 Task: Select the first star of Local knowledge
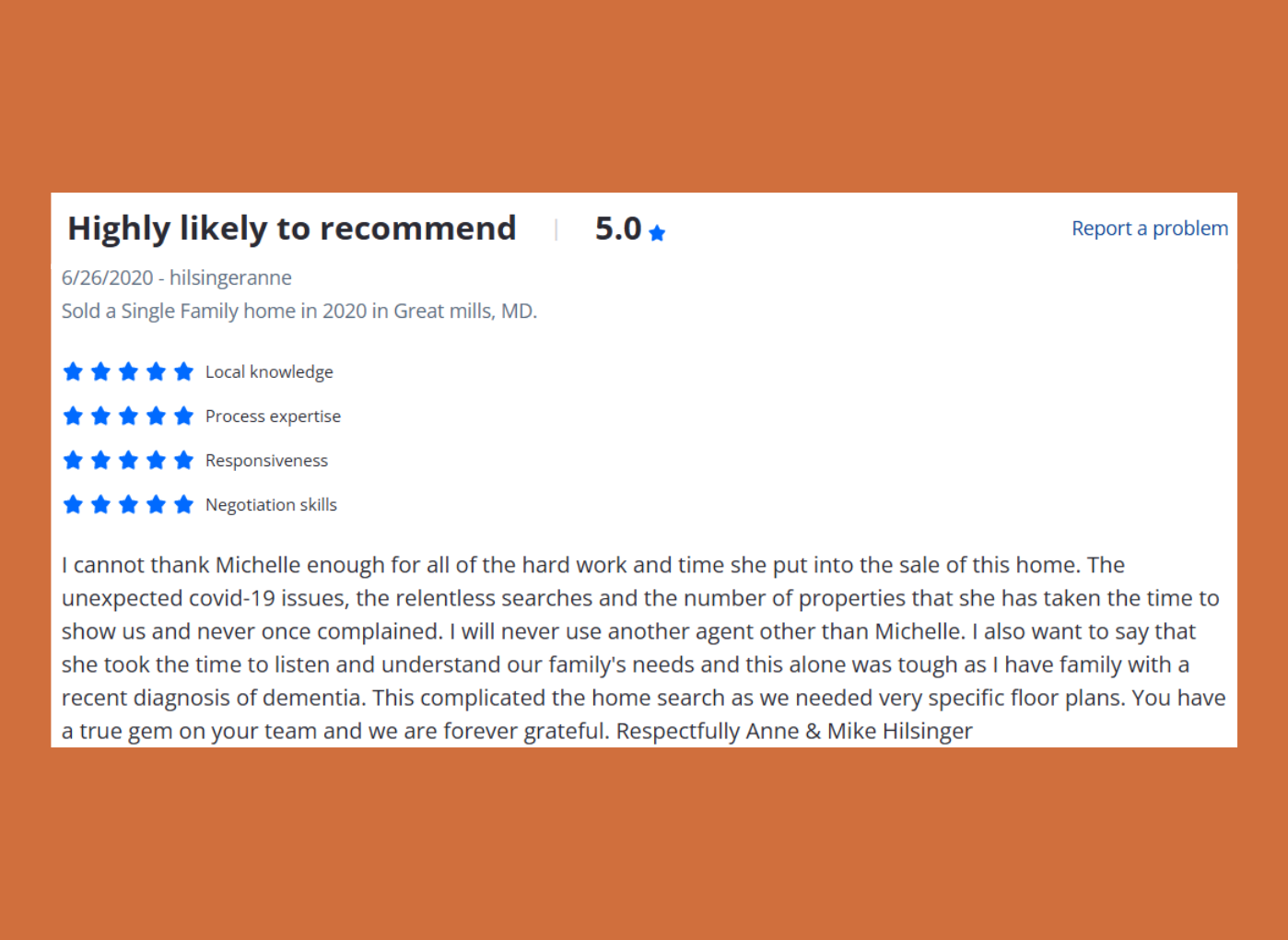(73, 371)
